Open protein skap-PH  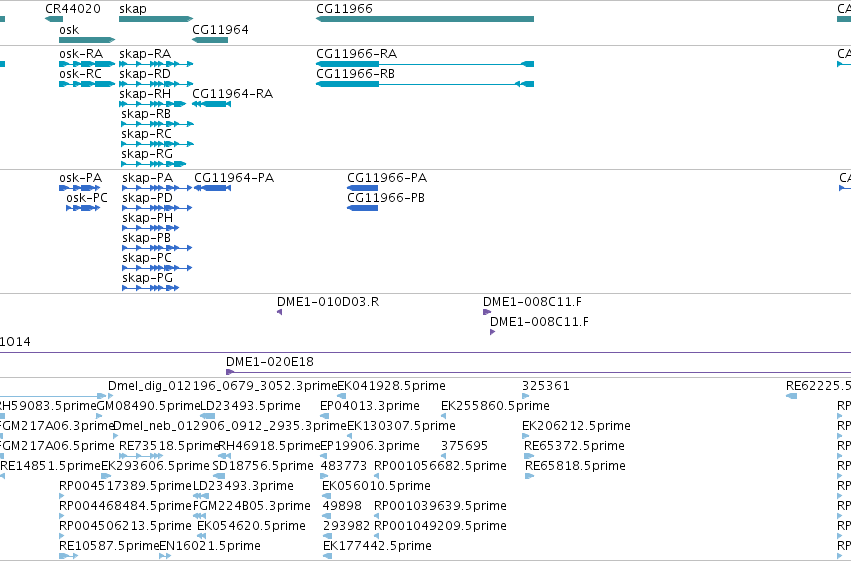[148, 218]
